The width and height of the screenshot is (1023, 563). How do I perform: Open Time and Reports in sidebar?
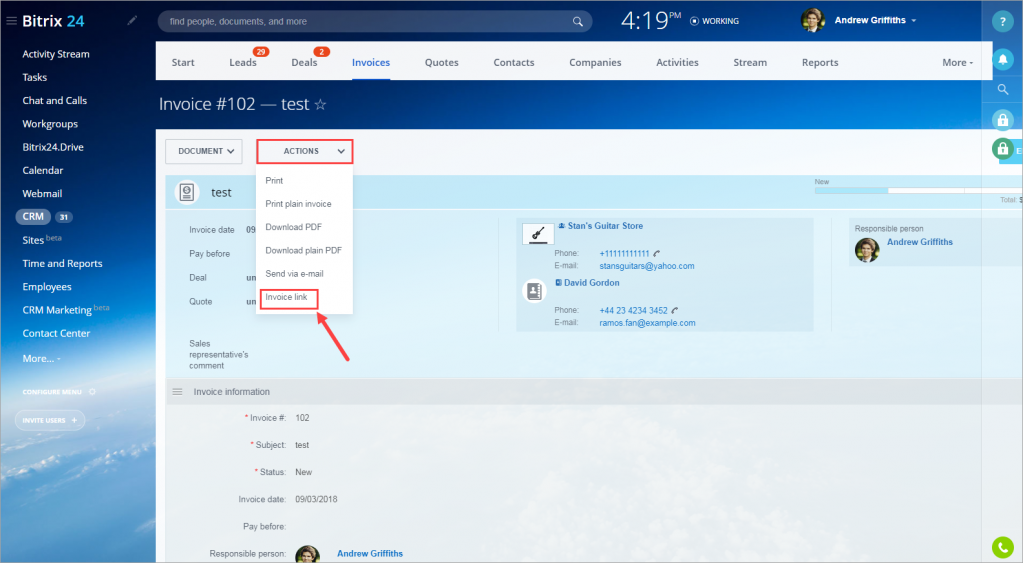click(x=62, y=264)
